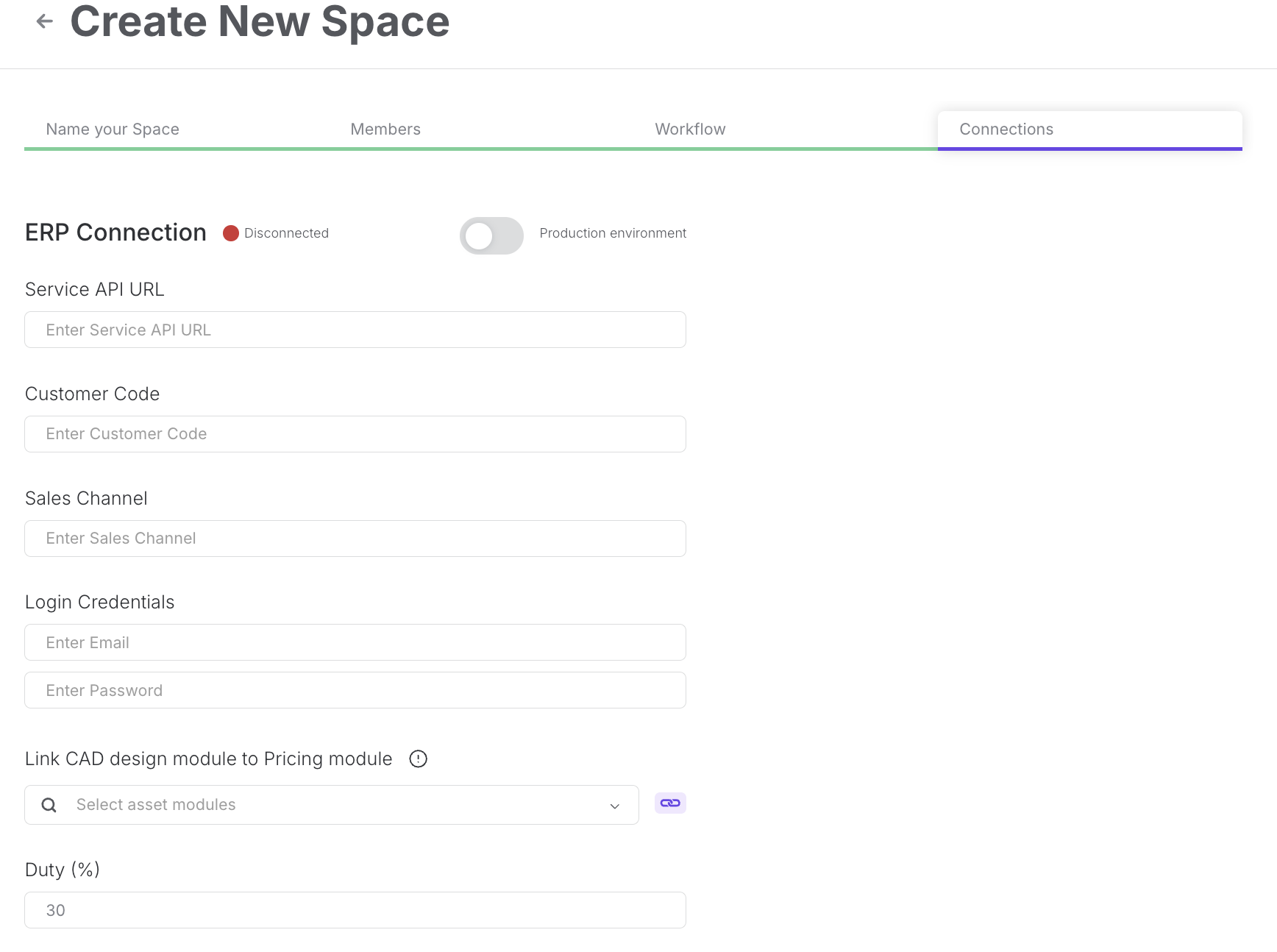Click the back arrow beside Create New Space

coord(45,21)
